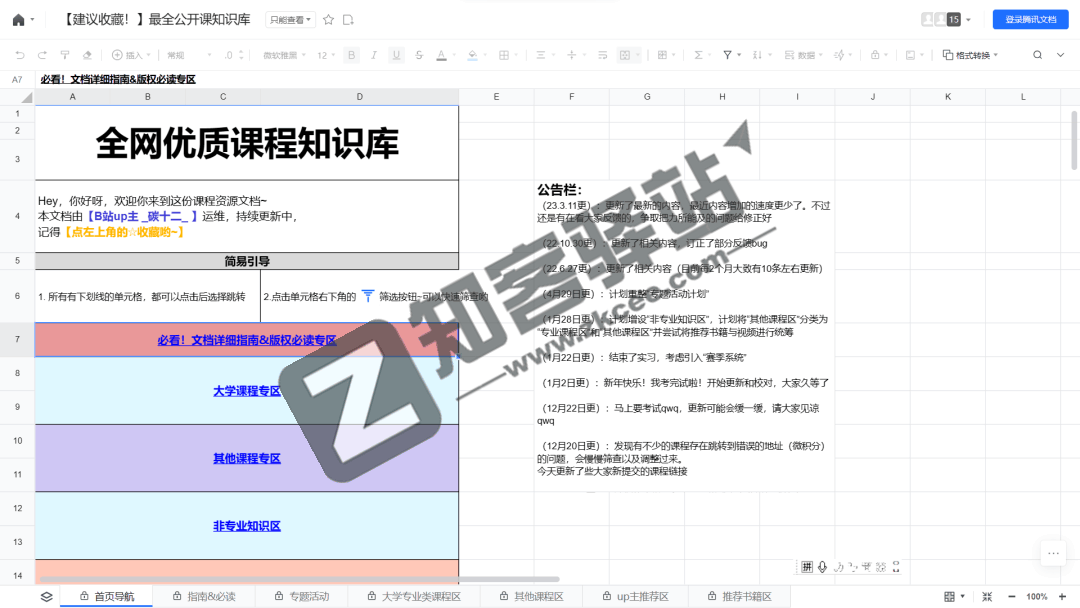The width and height of the screenshot is (1080, 608).
Task: Toggle underline formatting
Action: (x=395, y=54)
